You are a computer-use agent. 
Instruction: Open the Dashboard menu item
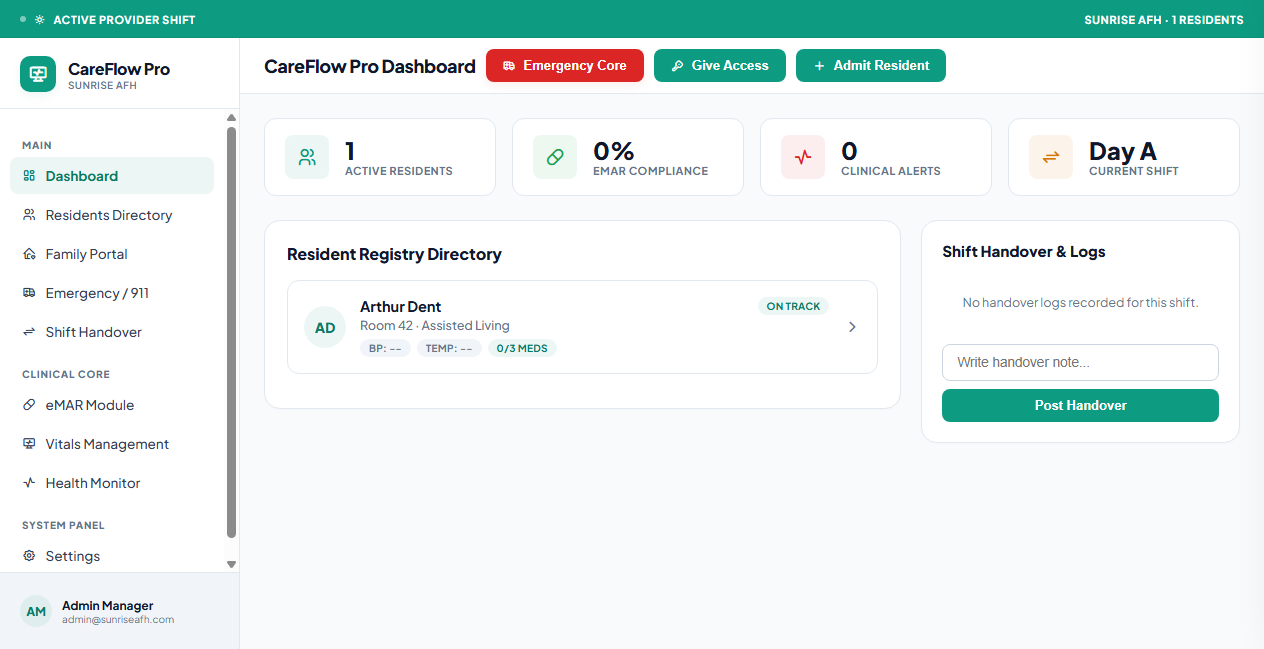112,176
